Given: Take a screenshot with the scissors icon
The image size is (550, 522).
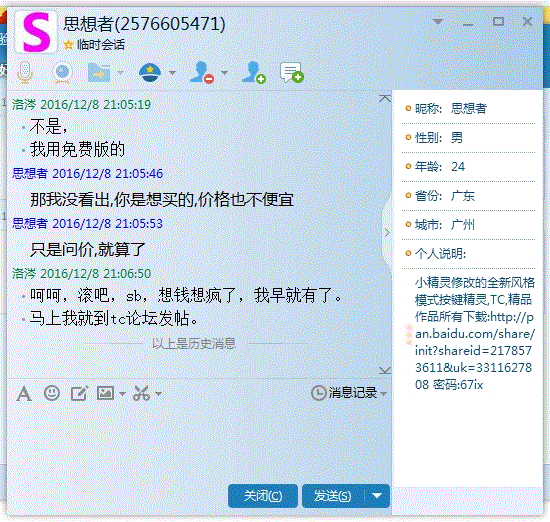Looking at the screenshot, I should [x=142, y=393].
